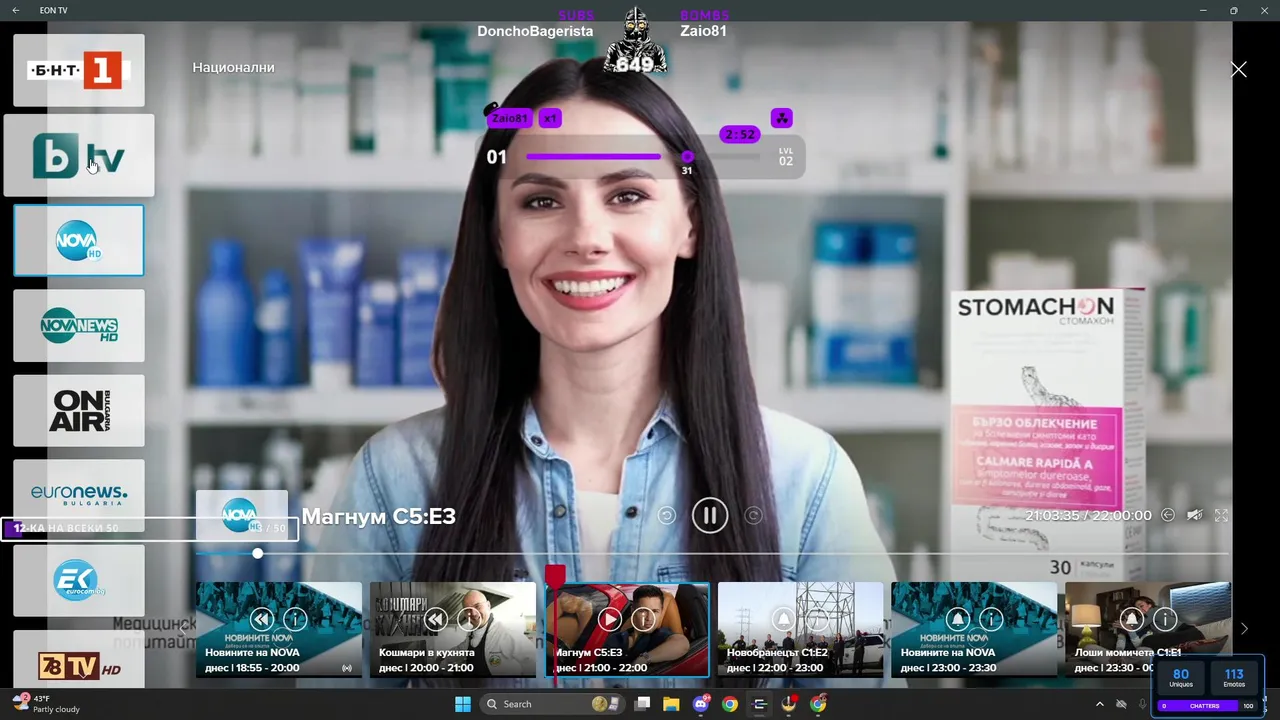1280x720 pixels.
Task: Click the purple club symbol icon
Action: [x=782, y=118]
